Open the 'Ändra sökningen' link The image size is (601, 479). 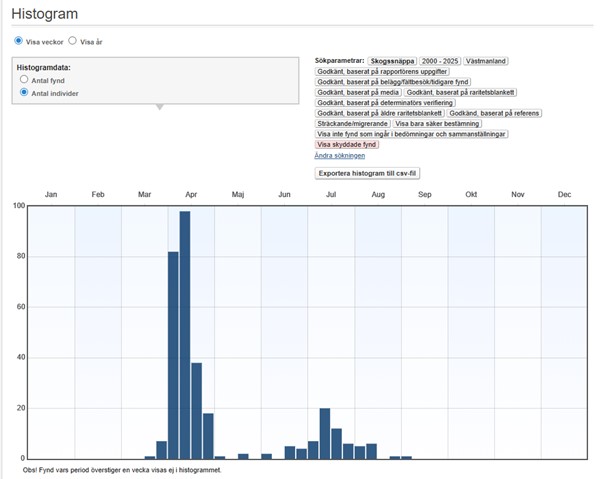[x=339, y=155]
